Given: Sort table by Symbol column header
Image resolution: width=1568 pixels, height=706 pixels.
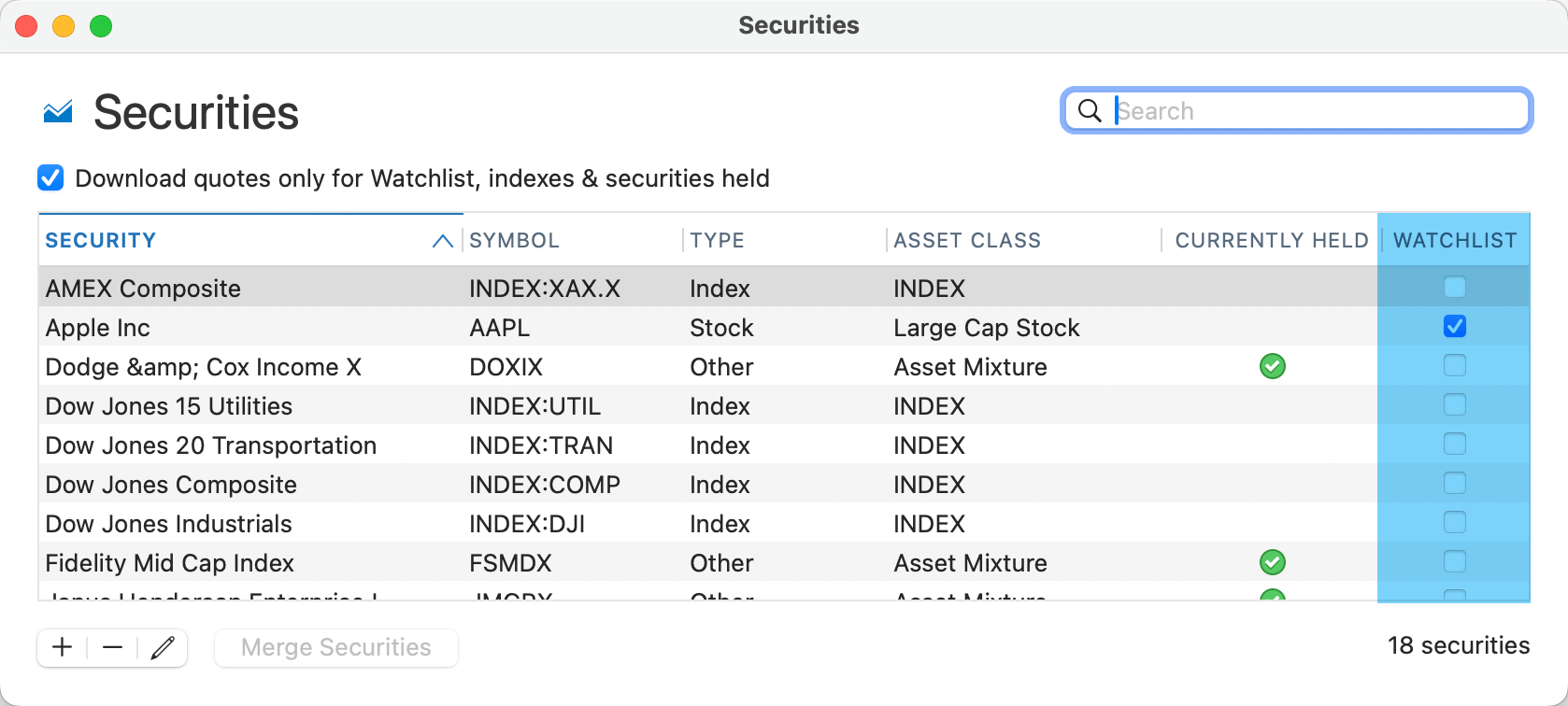Looking at the screenshot, I should pos(514,241).
